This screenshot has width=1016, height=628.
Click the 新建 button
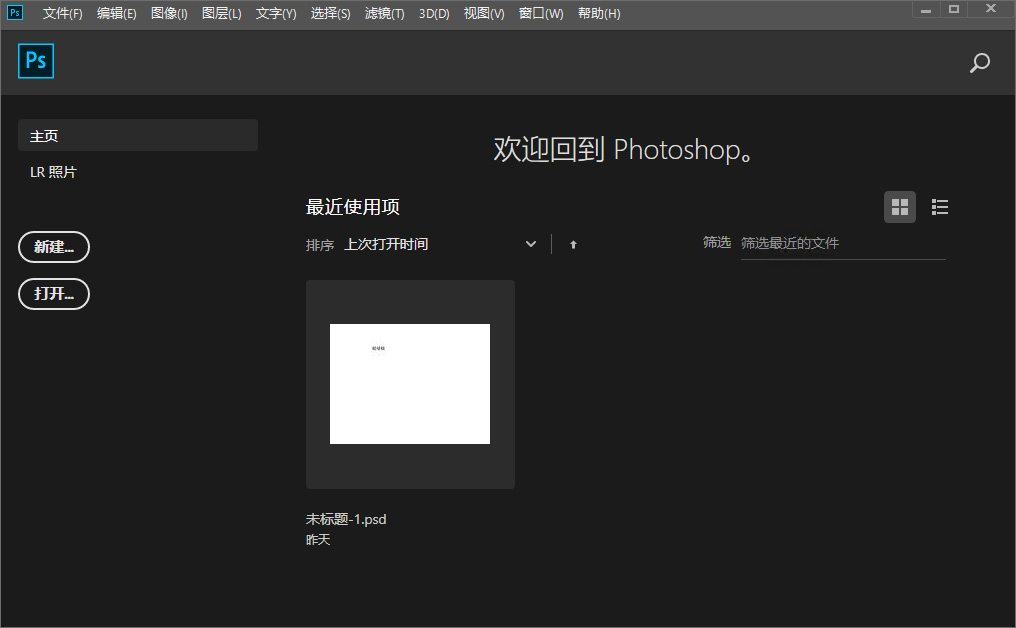coord(53,247)
